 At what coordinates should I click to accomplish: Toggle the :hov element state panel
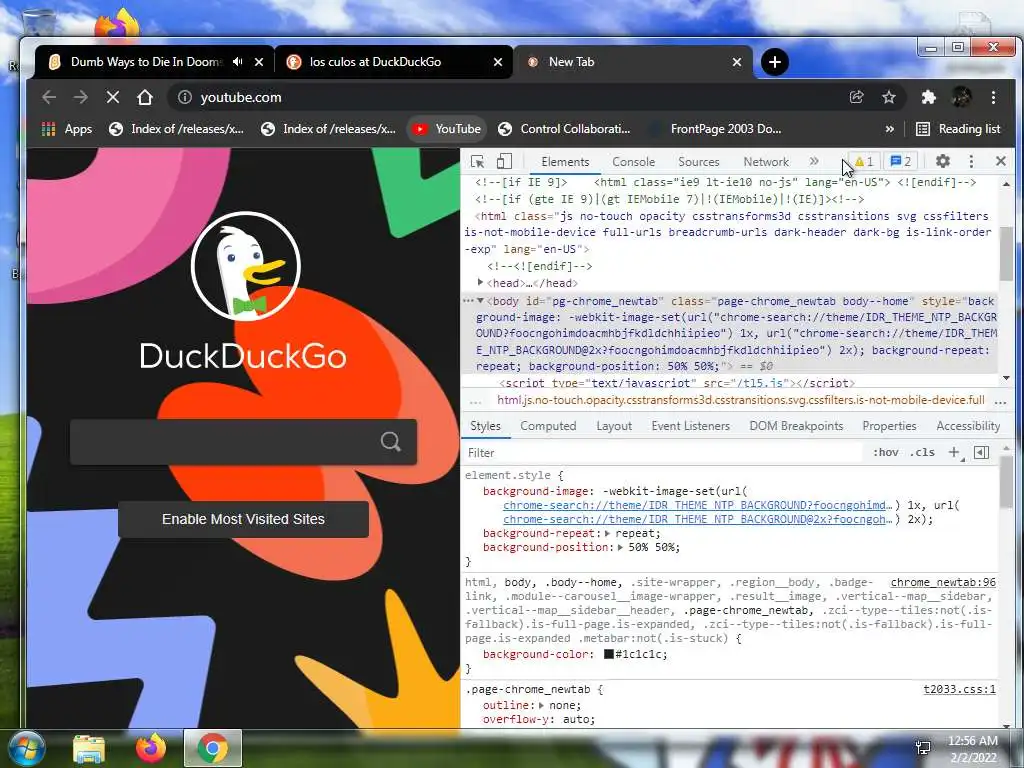click(x=886, y=453)
